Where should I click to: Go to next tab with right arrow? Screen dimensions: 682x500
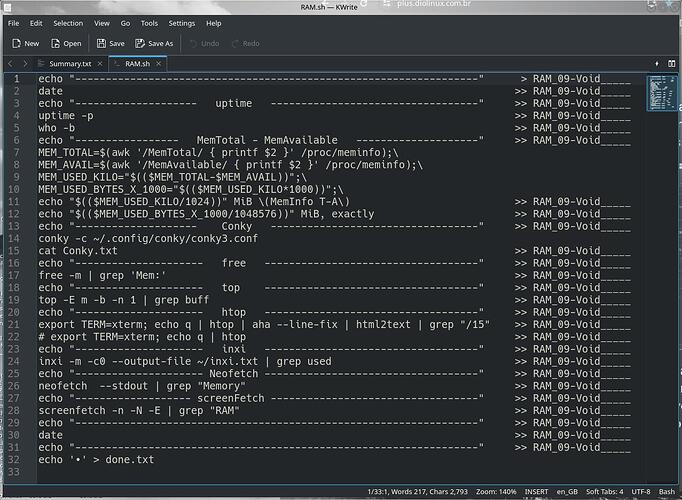tap(25, 63)
